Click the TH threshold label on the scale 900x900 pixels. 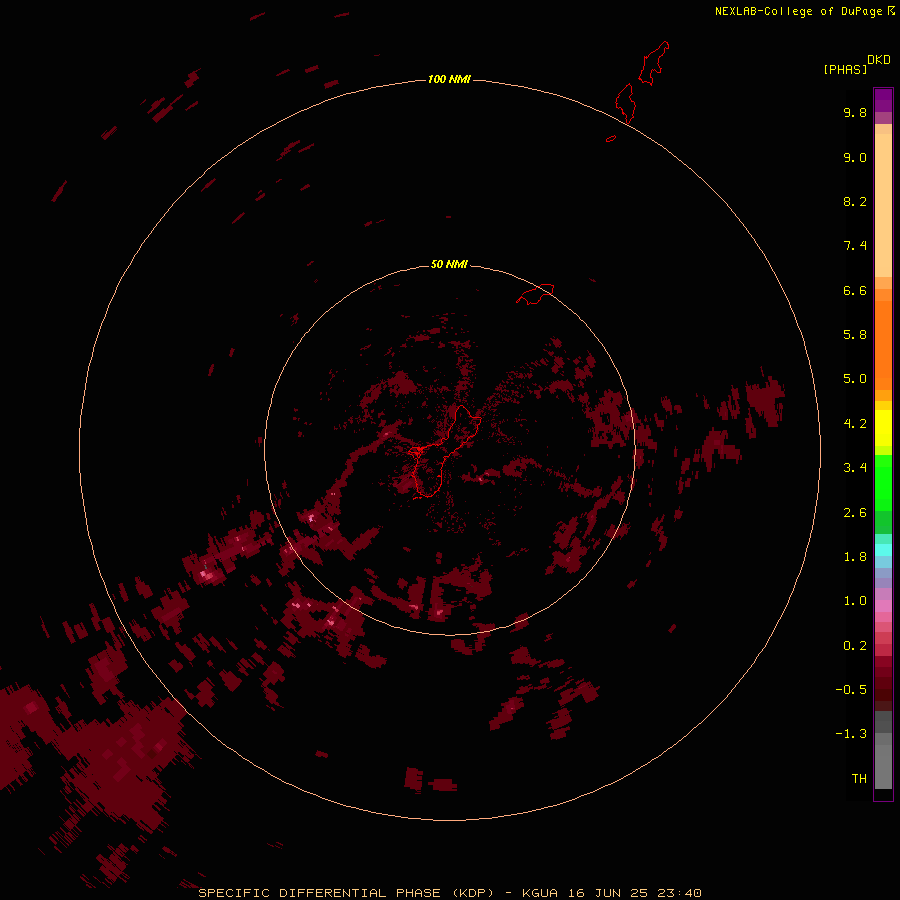click(859, 779)
